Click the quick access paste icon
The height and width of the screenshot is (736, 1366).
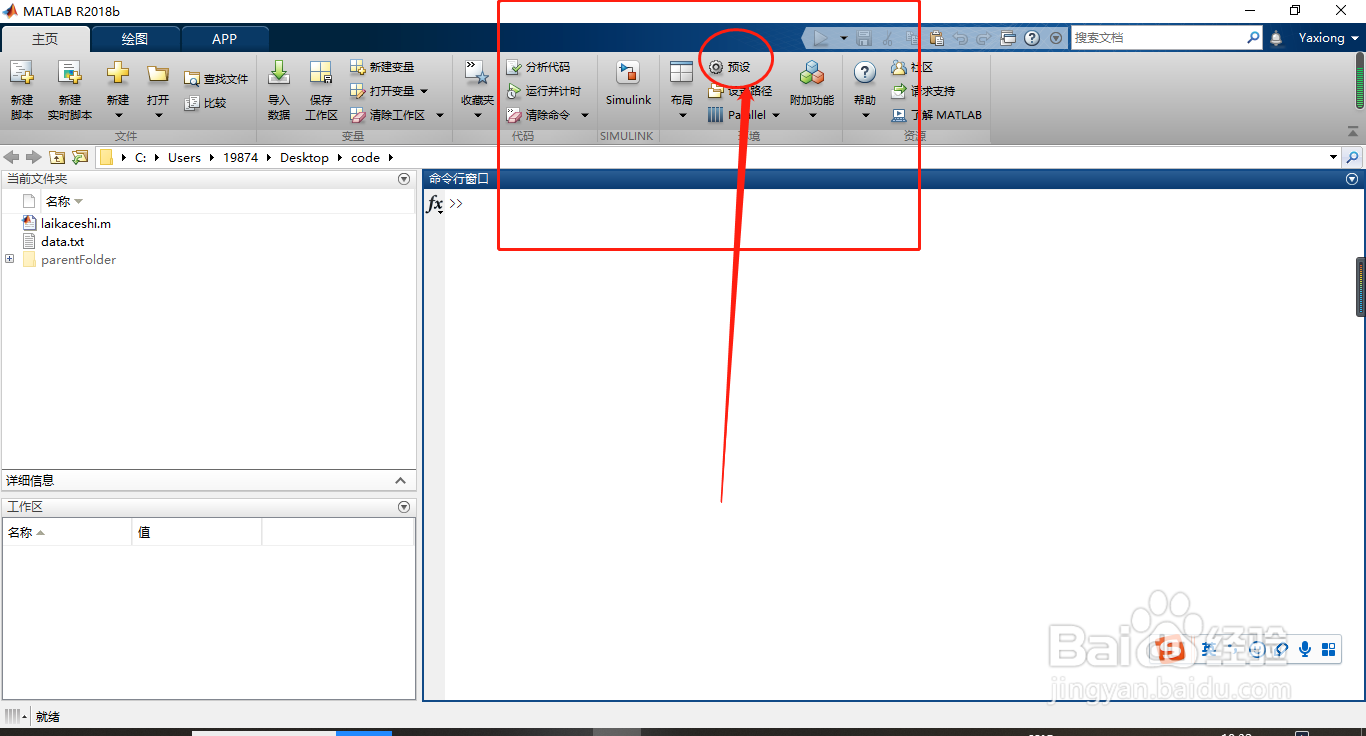[936, 38]
